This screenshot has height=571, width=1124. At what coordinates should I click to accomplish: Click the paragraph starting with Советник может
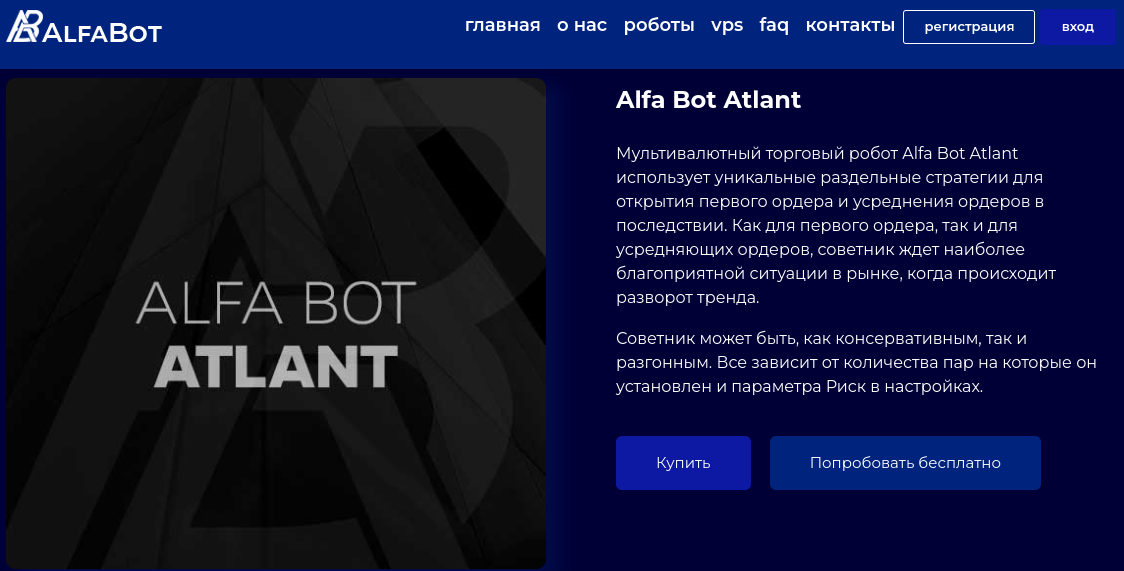856,362
